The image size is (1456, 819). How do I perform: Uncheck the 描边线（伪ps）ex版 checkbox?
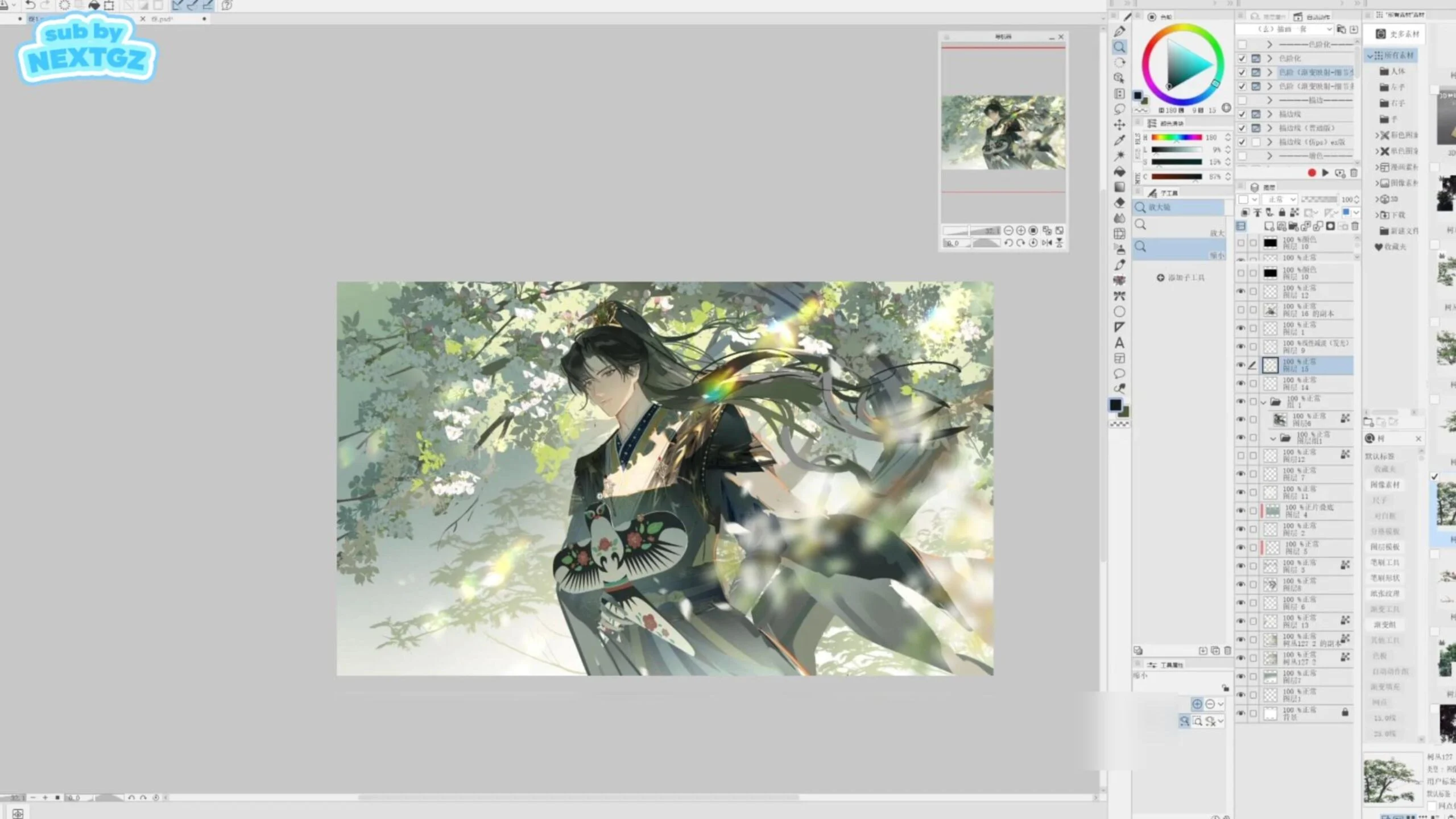click(x=1242, y=142)
